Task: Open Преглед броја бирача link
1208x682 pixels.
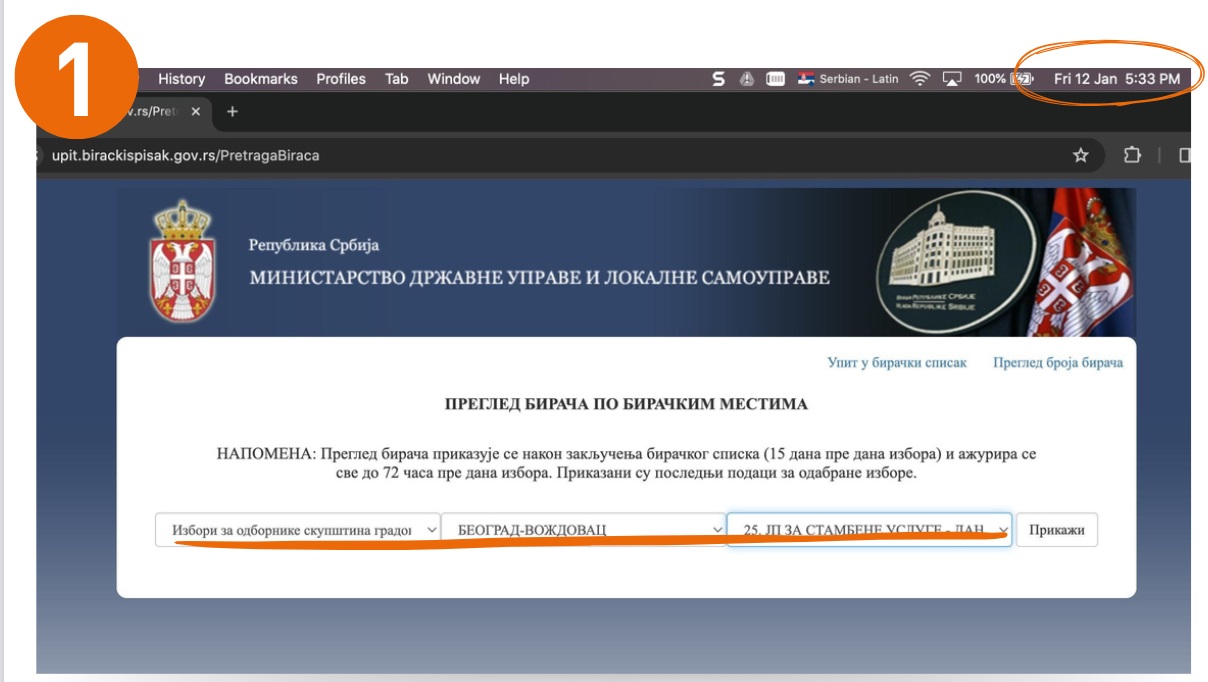Action: pos(1058,363)
